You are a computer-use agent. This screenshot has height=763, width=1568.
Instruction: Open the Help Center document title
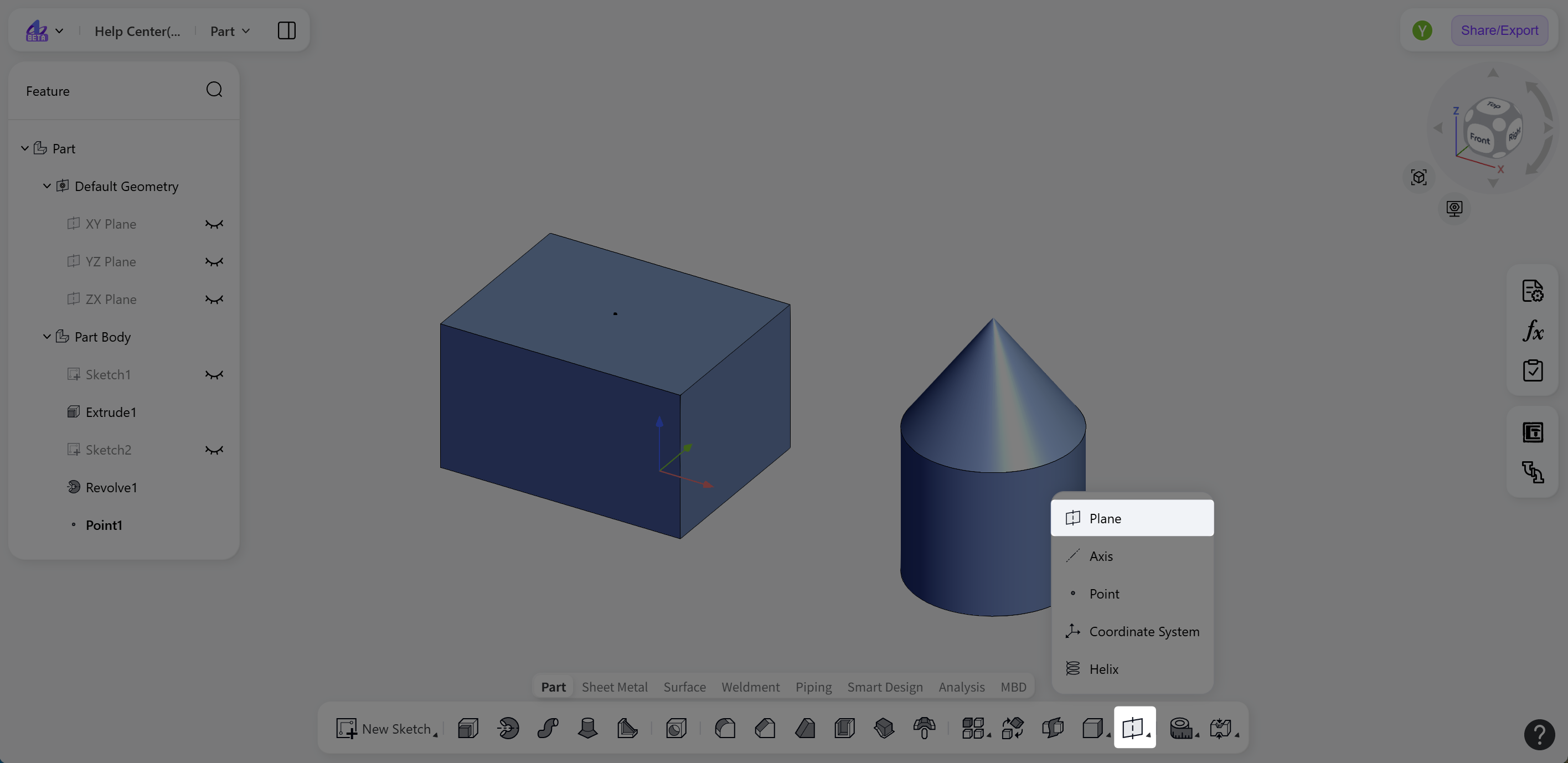(137, 31)
